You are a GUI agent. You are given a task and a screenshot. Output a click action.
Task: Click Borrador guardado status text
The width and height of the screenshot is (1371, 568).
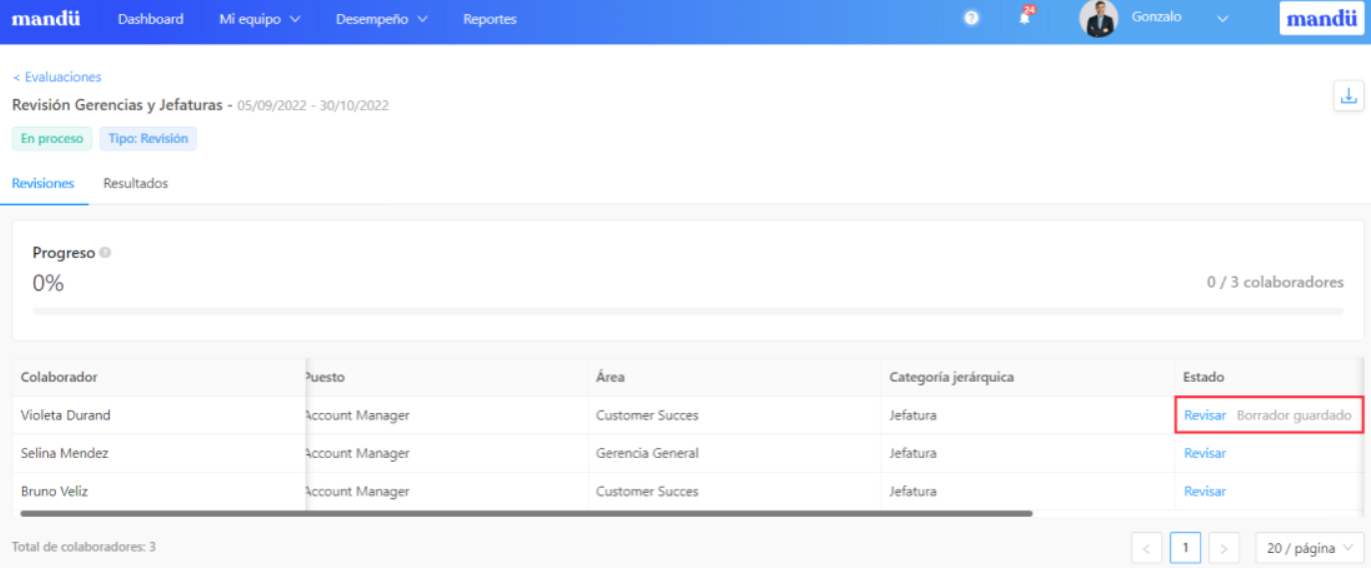pos(1294,415)
